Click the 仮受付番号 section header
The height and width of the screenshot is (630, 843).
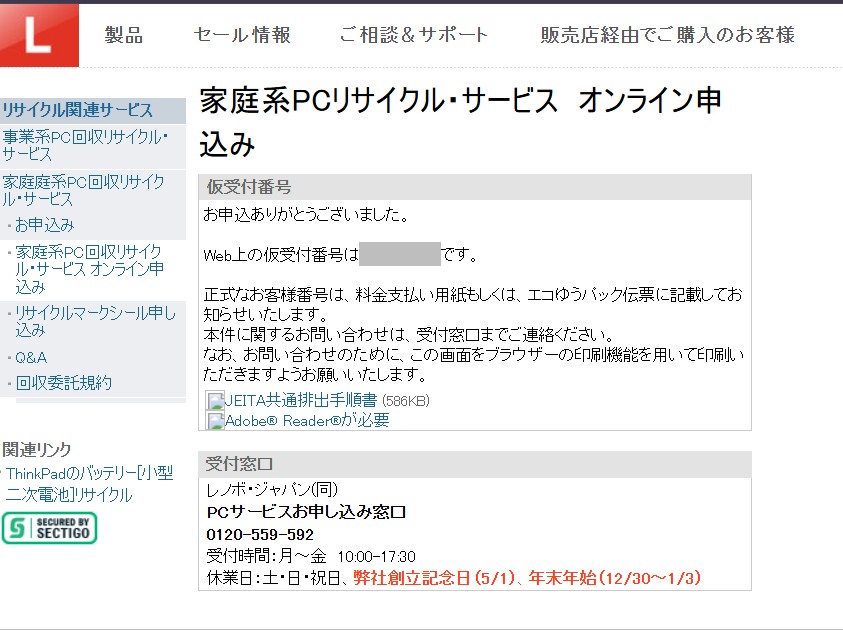pos(475,187)
